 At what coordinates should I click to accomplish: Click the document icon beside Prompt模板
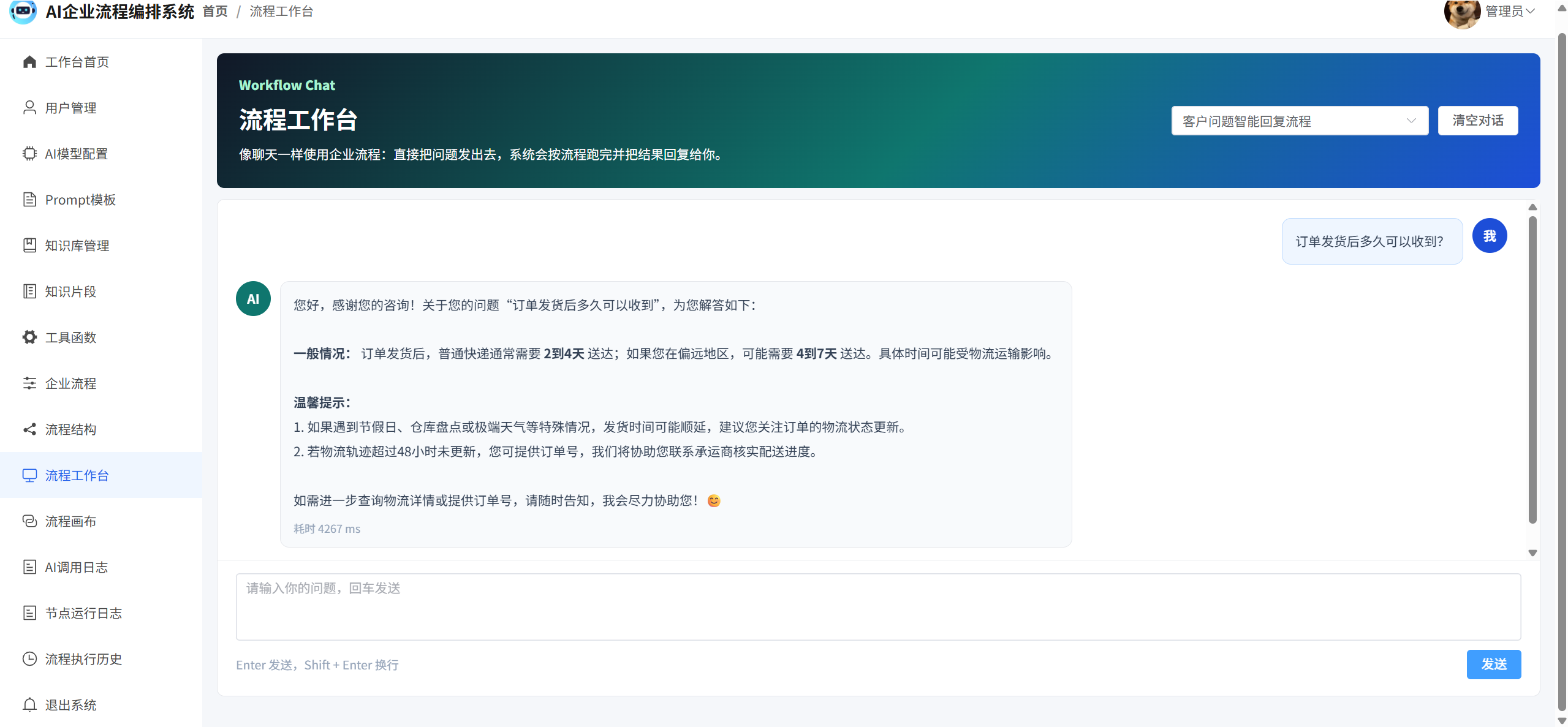29,200
